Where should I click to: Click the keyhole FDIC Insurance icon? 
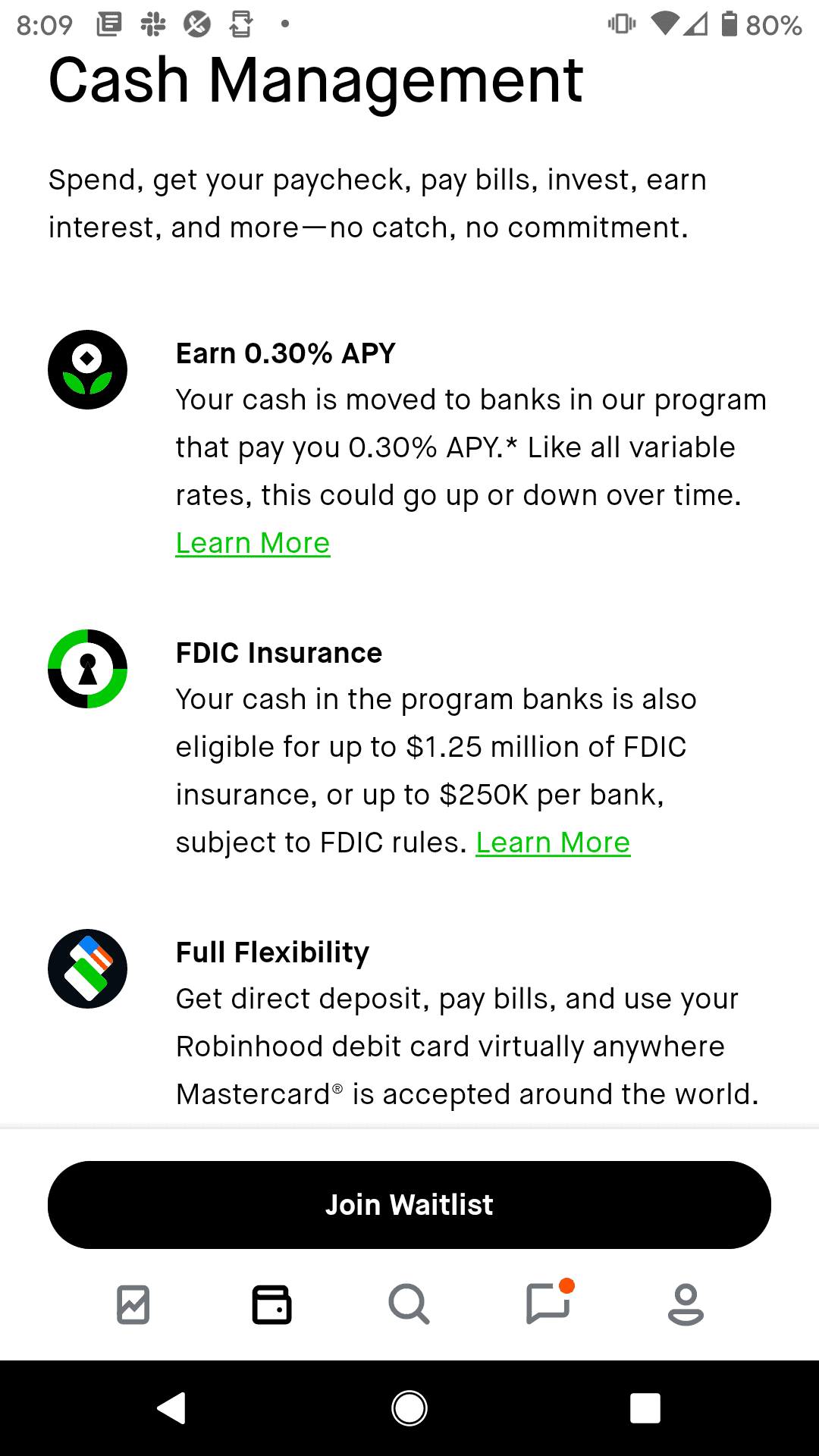(x=88, y=668)
